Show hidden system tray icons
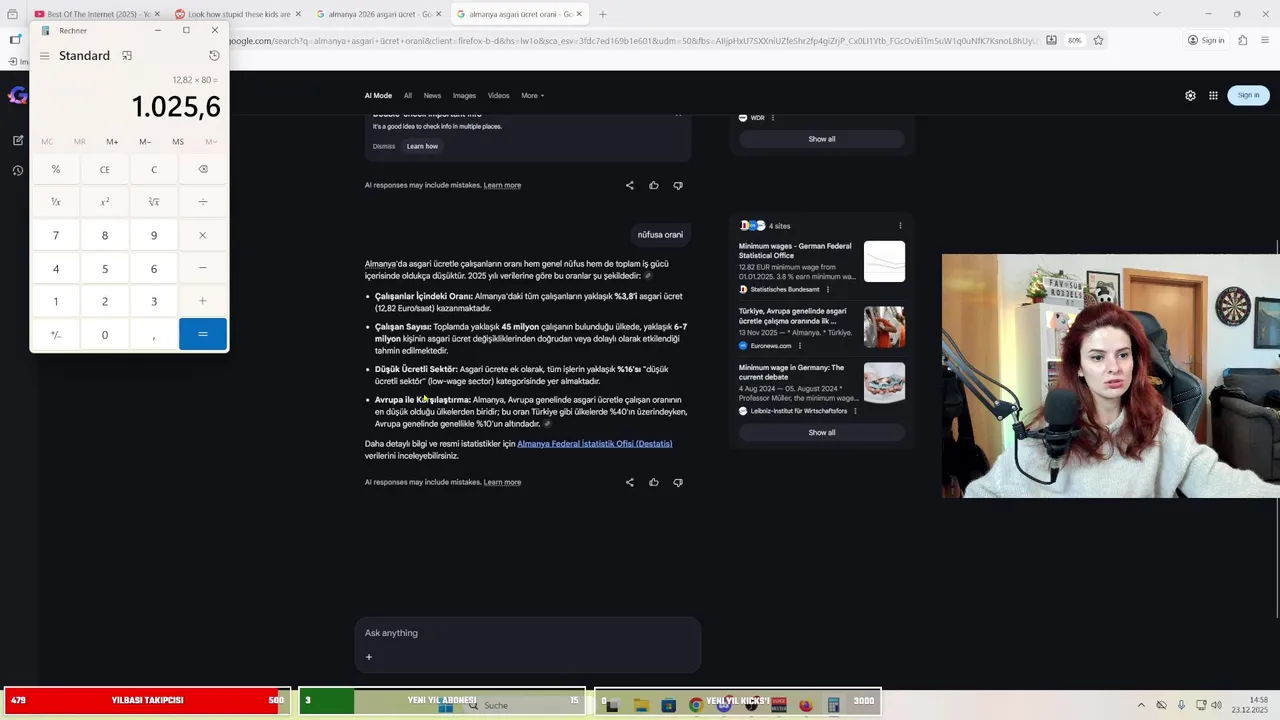 pos(1141,705)
